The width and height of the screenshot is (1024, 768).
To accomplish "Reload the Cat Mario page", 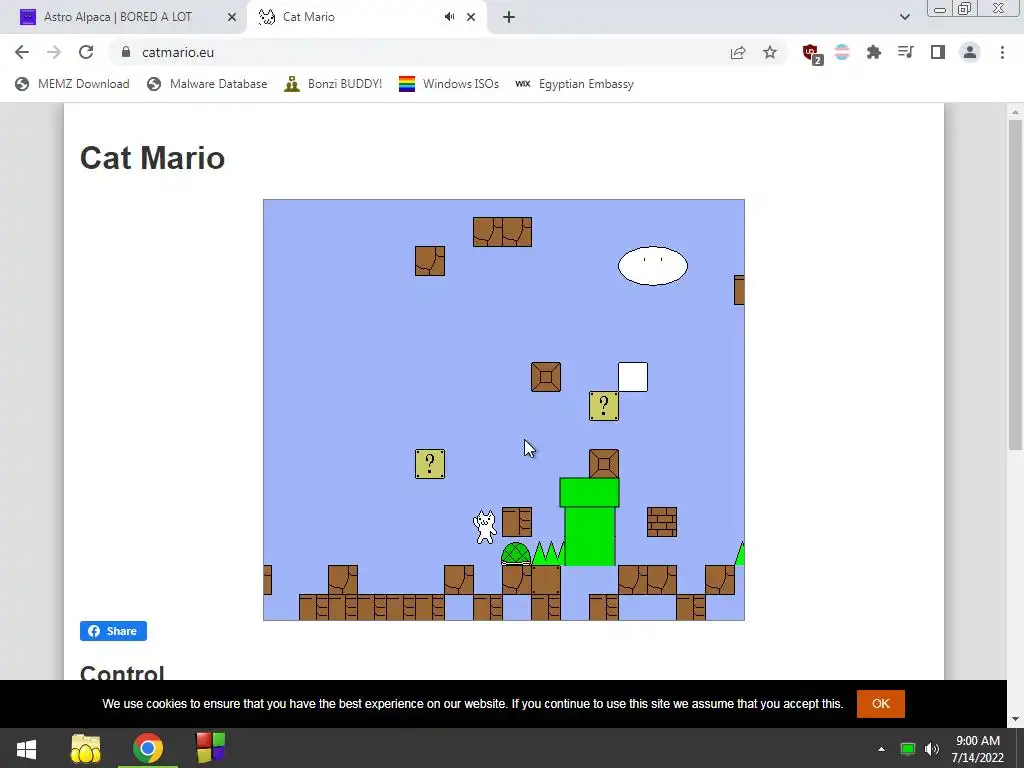I will pyautogui.click(x=86, y=52).
